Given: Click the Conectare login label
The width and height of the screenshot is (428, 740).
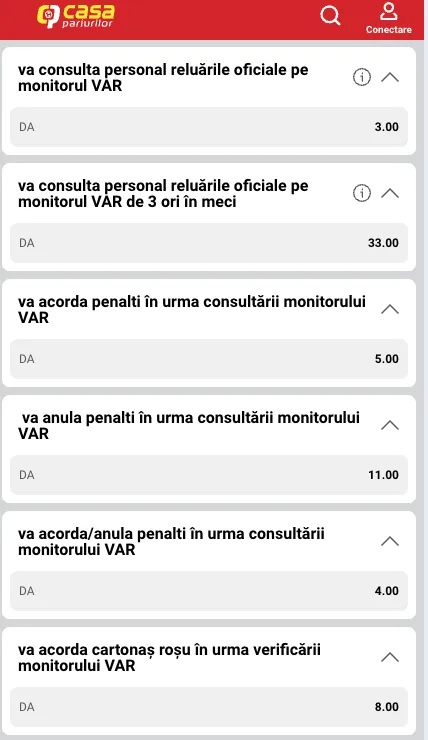Looking at the screenshot, I should pyautogui.click(x=389, y=29).
